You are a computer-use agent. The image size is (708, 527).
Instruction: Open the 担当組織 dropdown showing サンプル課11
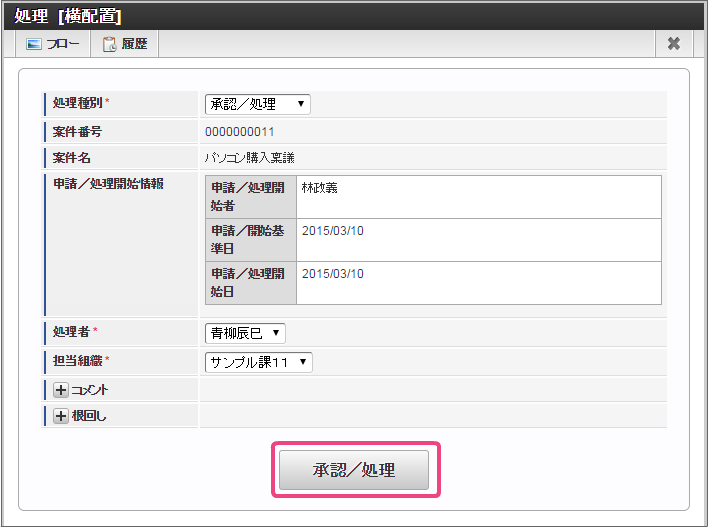258,362
